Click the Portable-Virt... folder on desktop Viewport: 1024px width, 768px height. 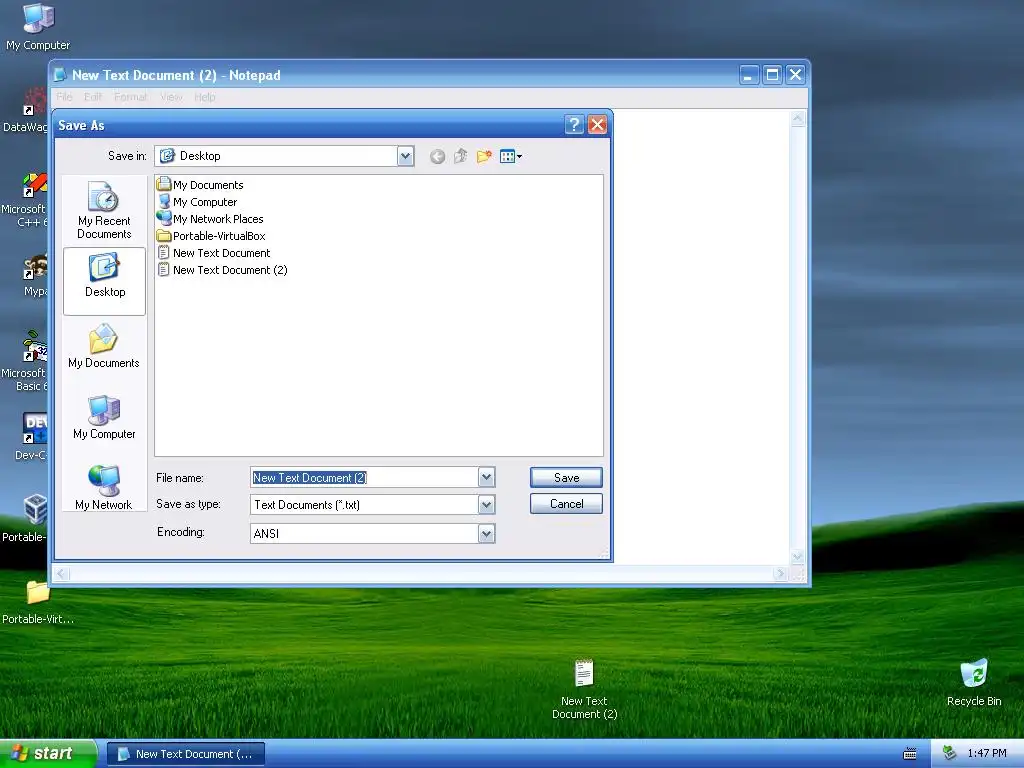[38, 603]
